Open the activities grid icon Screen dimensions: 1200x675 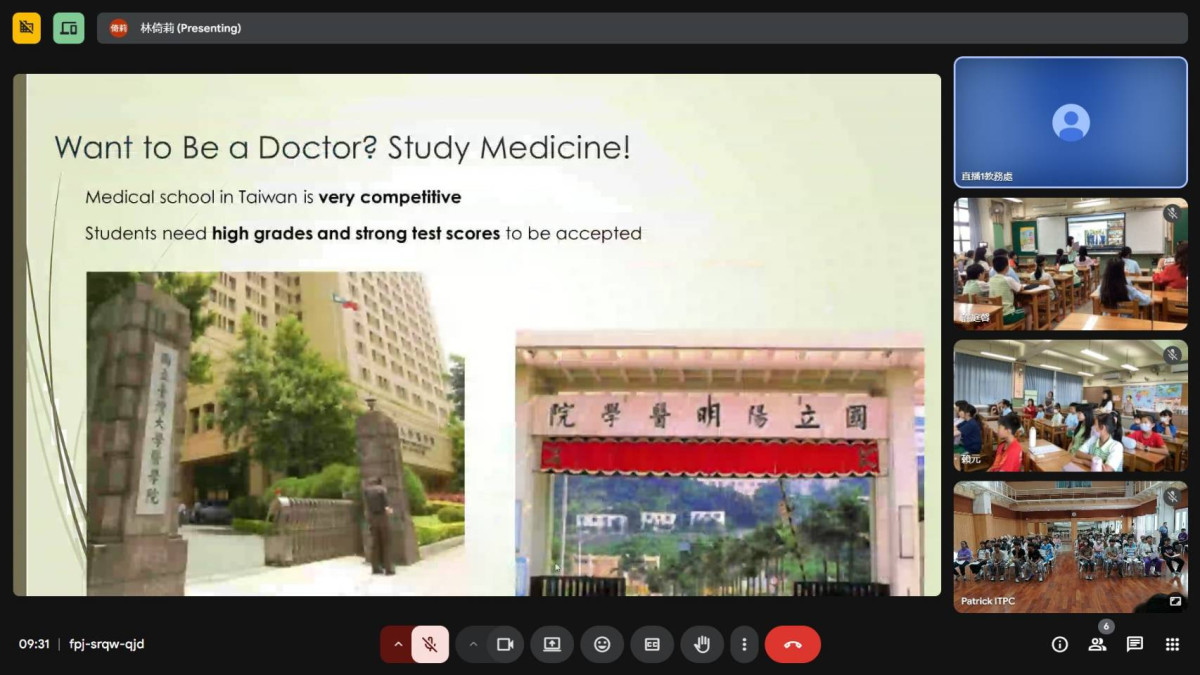click(x=1172, y=645)
